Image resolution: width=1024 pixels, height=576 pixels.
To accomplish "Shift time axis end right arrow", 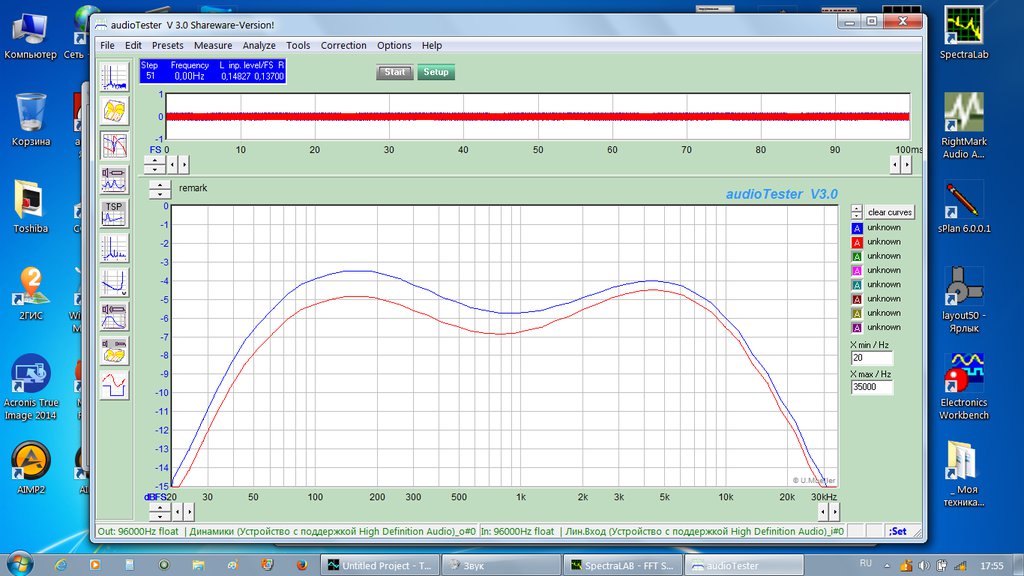I will point(906,165).
